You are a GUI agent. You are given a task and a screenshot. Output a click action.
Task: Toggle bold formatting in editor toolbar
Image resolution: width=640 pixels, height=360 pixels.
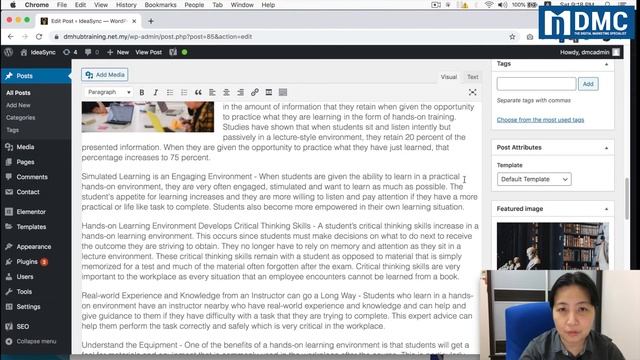[x=142, y=92]
